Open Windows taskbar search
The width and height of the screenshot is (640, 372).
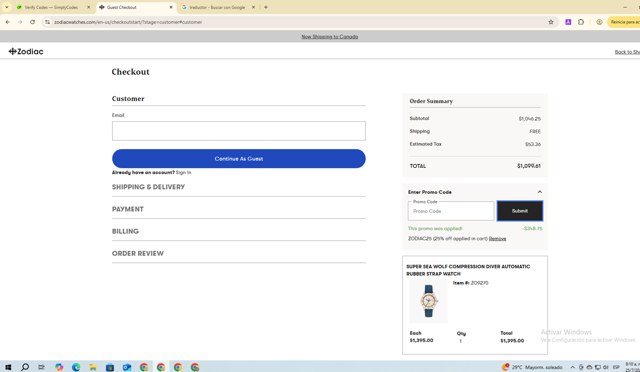point(25,367)
